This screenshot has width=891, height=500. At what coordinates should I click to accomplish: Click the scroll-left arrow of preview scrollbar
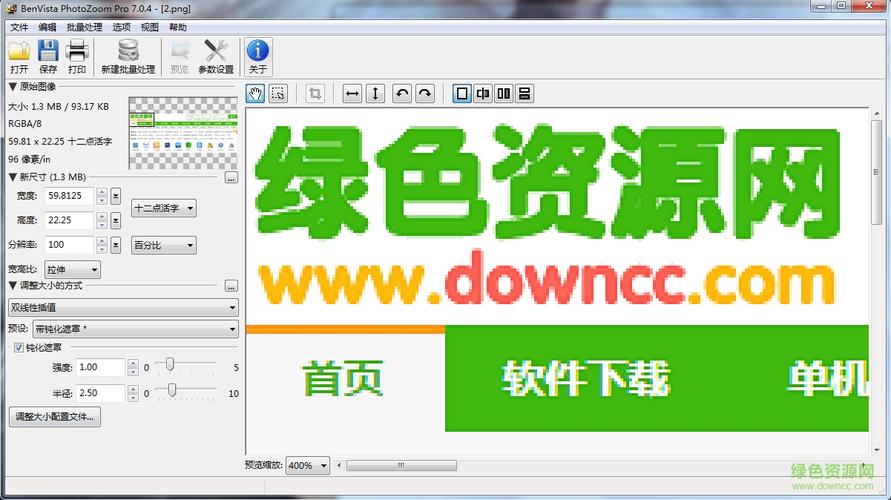point(339,465)
